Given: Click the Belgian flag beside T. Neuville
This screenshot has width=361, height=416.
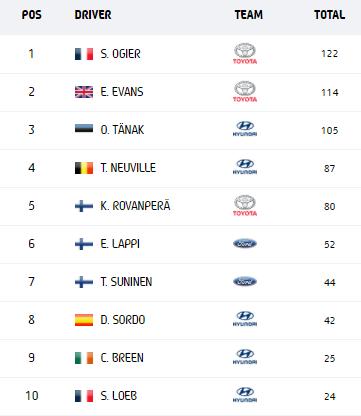Looking at the screenshot, I should point(84,168).
